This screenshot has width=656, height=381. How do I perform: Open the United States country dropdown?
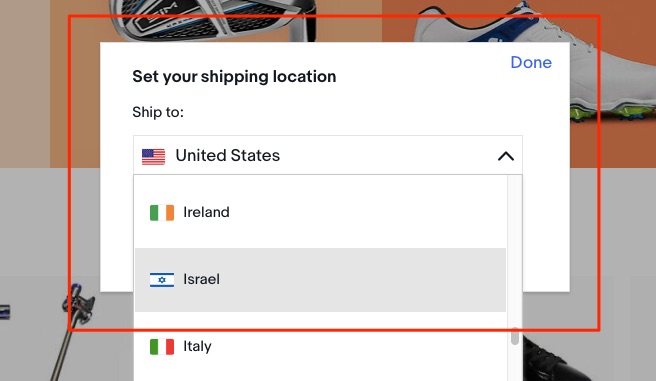pos(328,155)
